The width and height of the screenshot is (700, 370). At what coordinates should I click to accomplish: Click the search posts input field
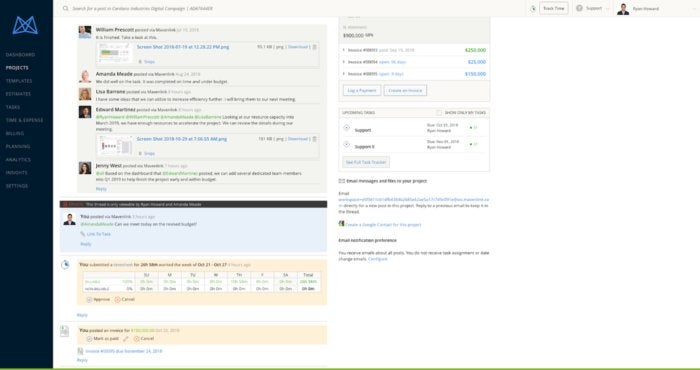142,8
